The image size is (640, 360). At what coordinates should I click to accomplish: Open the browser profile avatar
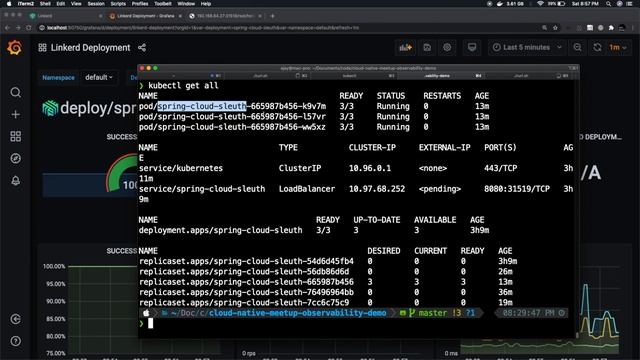(622, 28)
